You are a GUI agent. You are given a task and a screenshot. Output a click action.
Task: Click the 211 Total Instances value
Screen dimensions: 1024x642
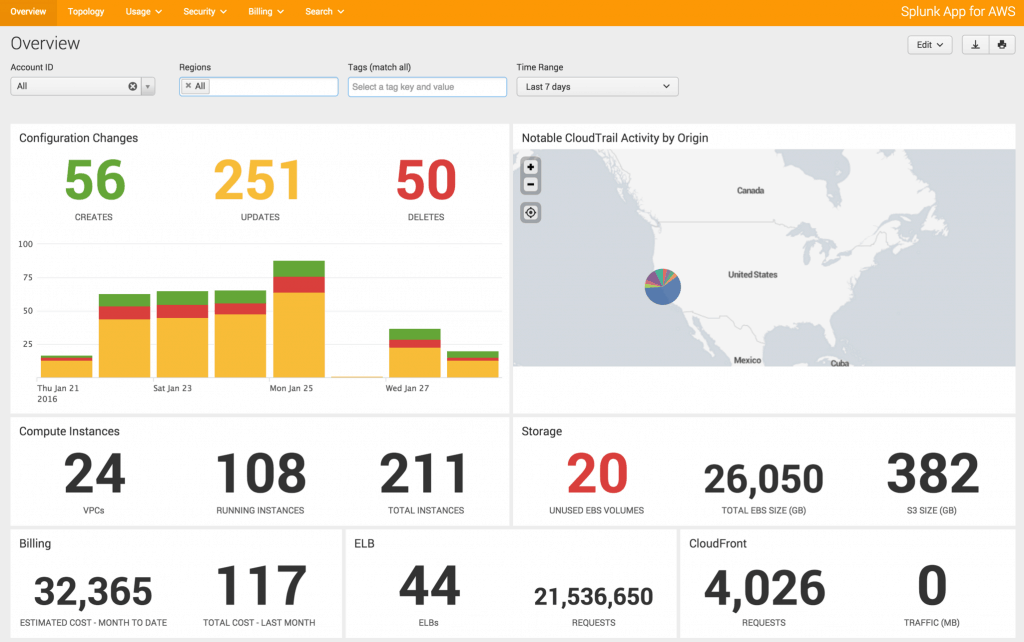tap(424, 473)
